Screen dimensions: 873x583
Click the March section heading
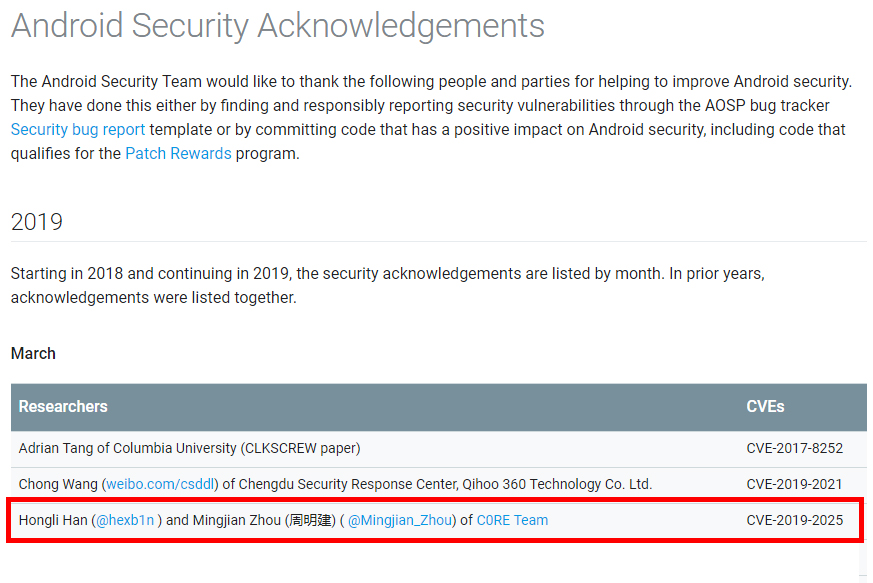(x=33, y=354)
